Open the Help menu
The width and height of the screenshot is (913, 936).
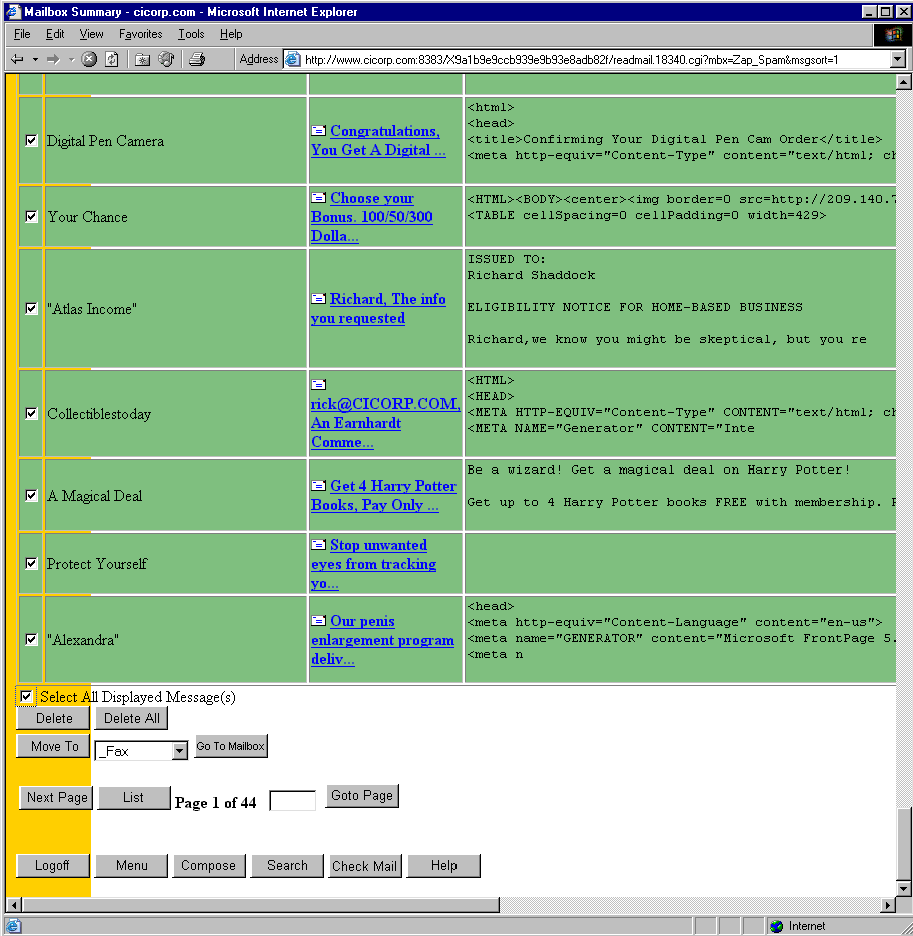[x=231, y=34]
